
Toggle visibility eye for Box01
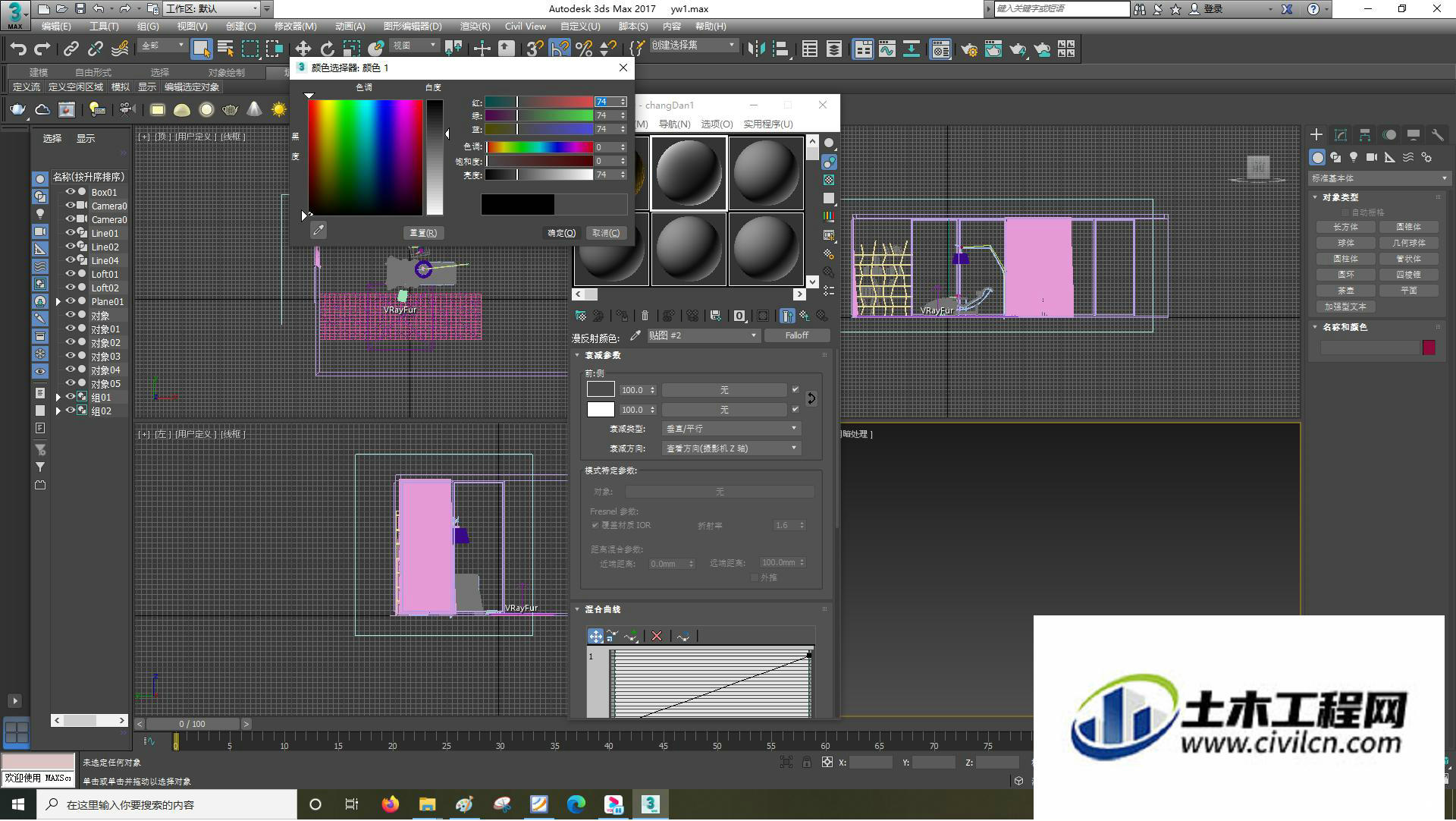click(x=70, y=192)
